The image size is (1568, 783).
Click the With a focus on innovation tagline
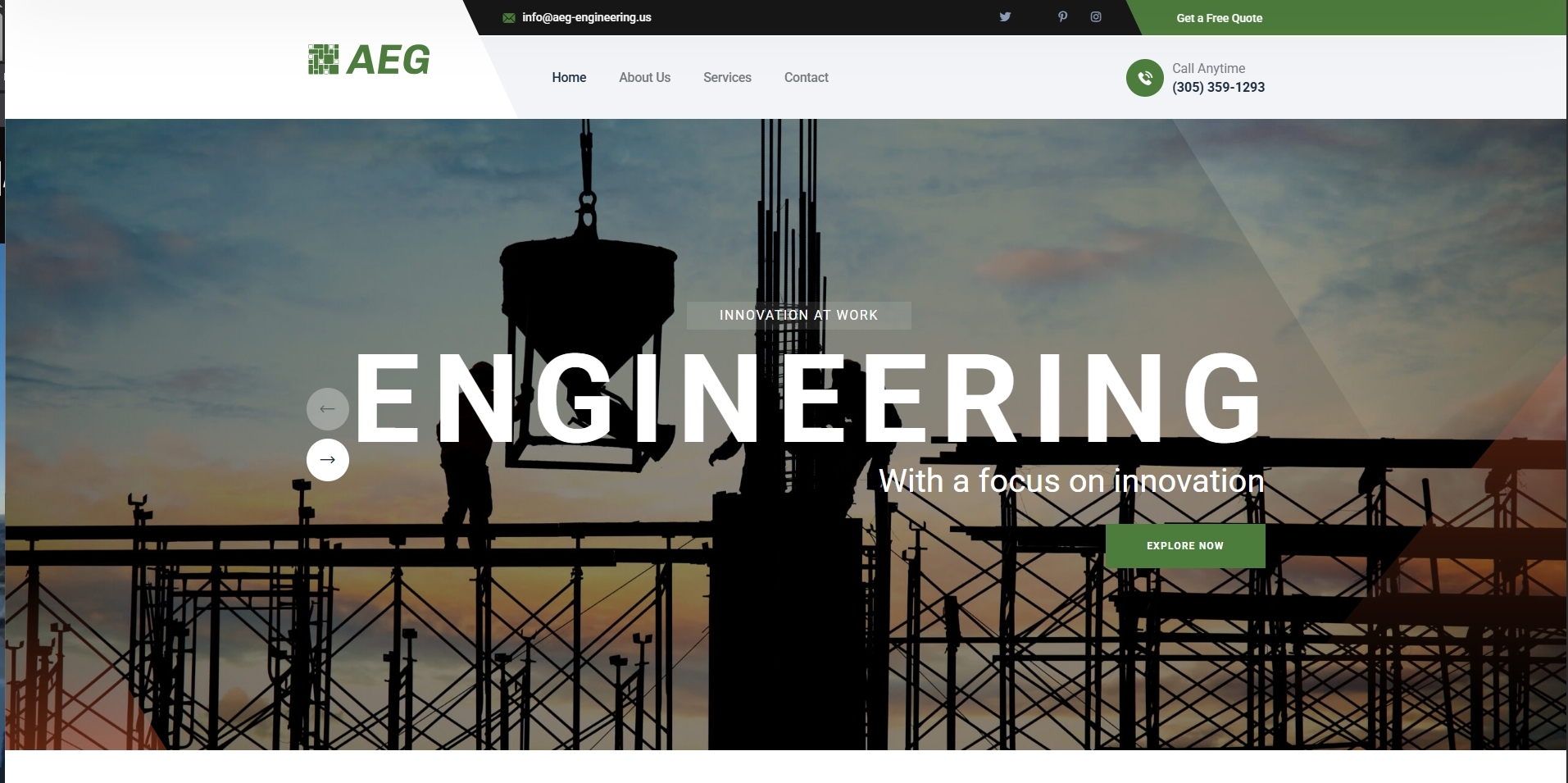coord(1070,481)
